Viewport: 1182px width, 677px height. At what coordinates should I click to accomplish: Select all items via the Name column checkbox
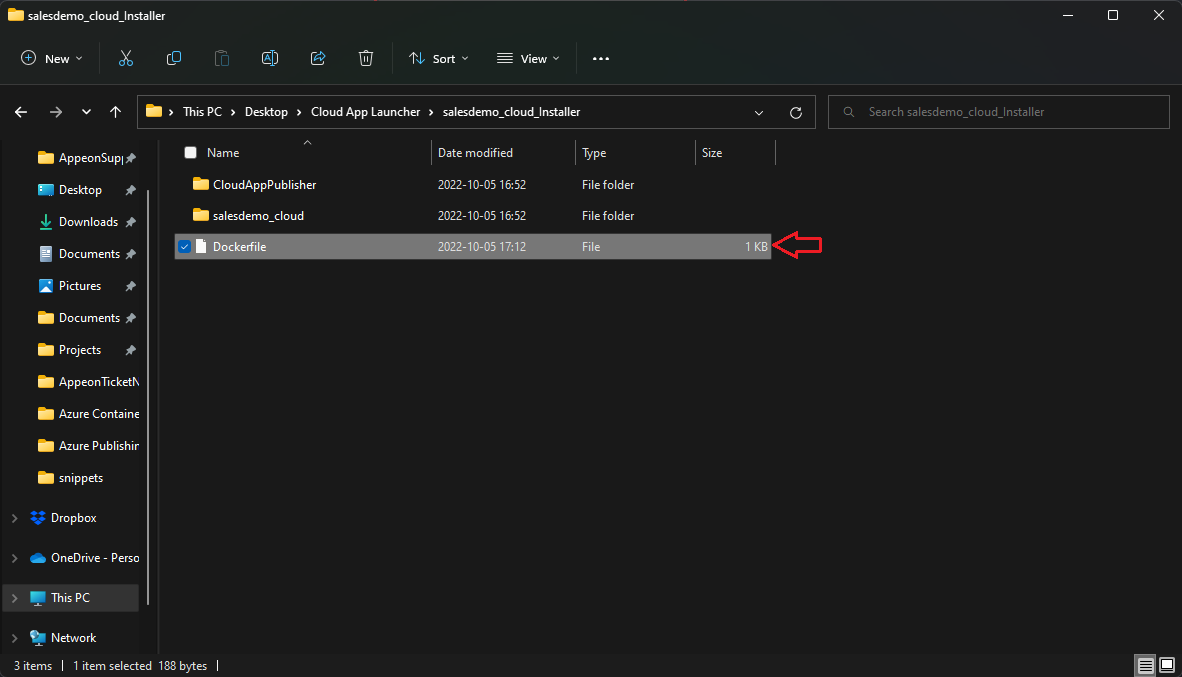pyautogui.click(x=190, y=152)
